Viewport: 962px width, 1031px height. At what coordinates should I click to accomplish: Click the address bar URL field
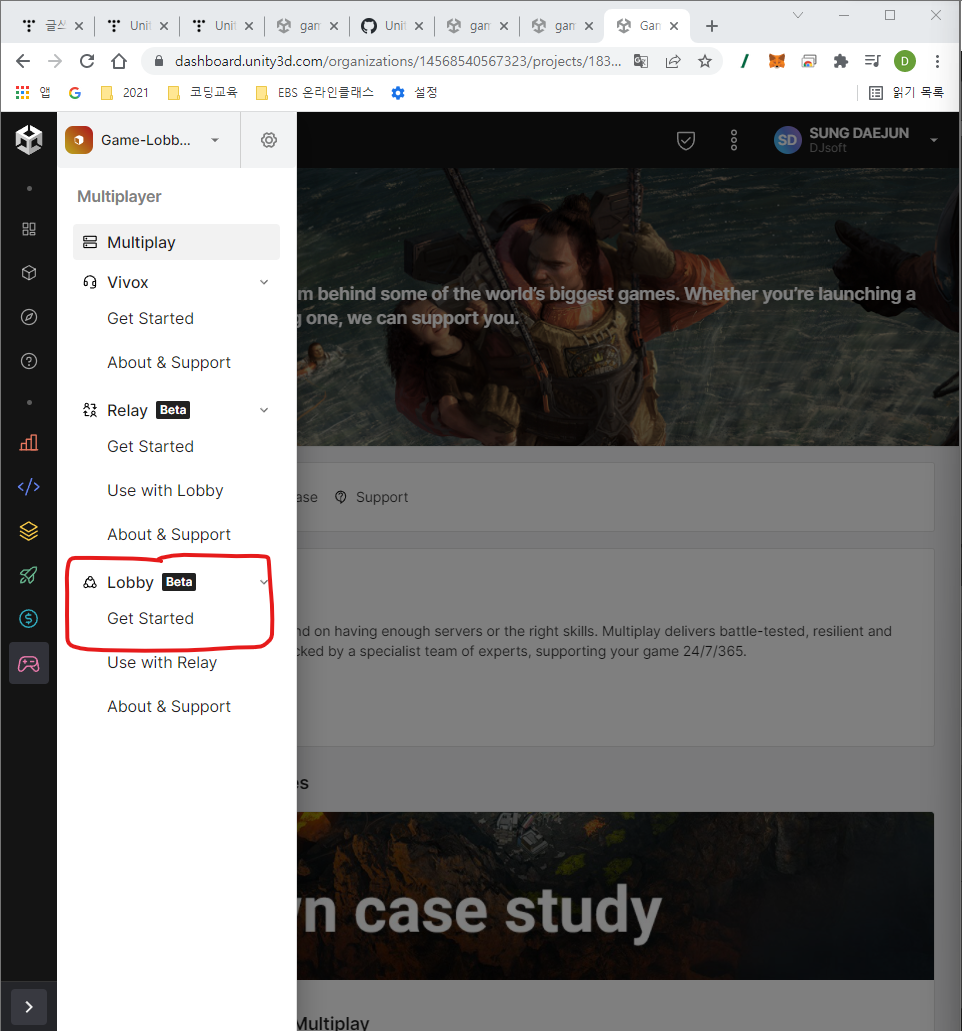pos(397,61)
